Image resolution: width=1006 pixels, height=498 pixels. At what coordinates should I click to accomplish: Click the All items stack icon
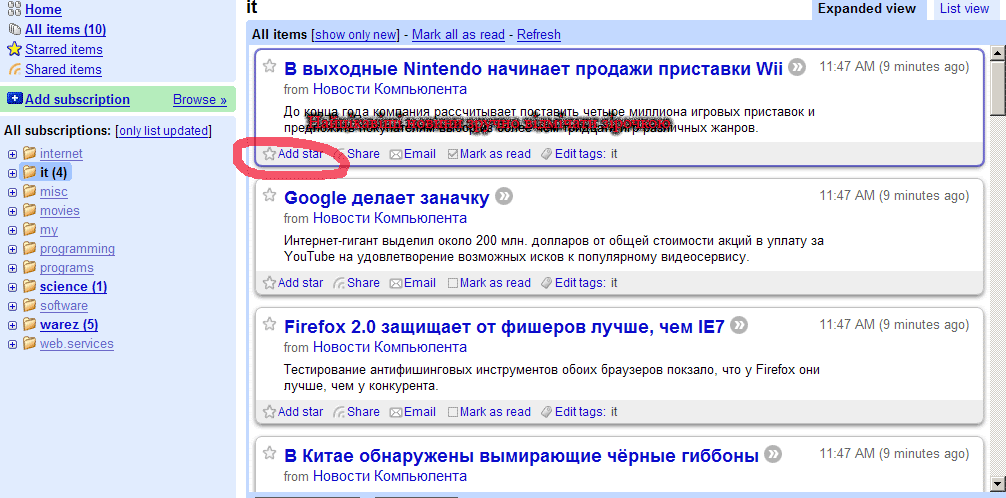(15, 30)
